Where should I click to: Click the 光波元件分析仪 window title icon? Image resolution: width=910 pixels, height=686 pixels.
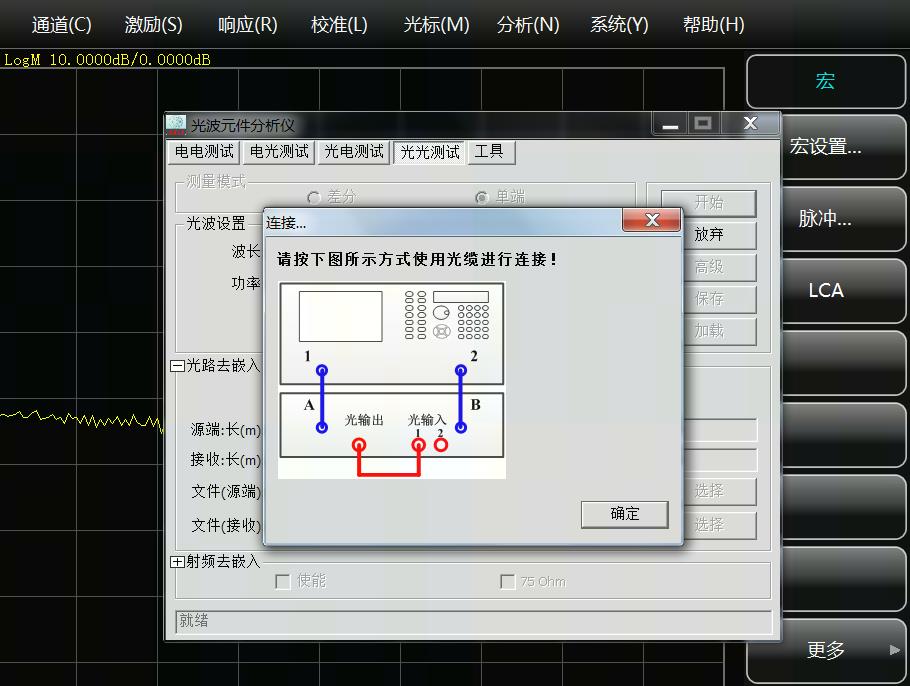[x=176, y=125]
